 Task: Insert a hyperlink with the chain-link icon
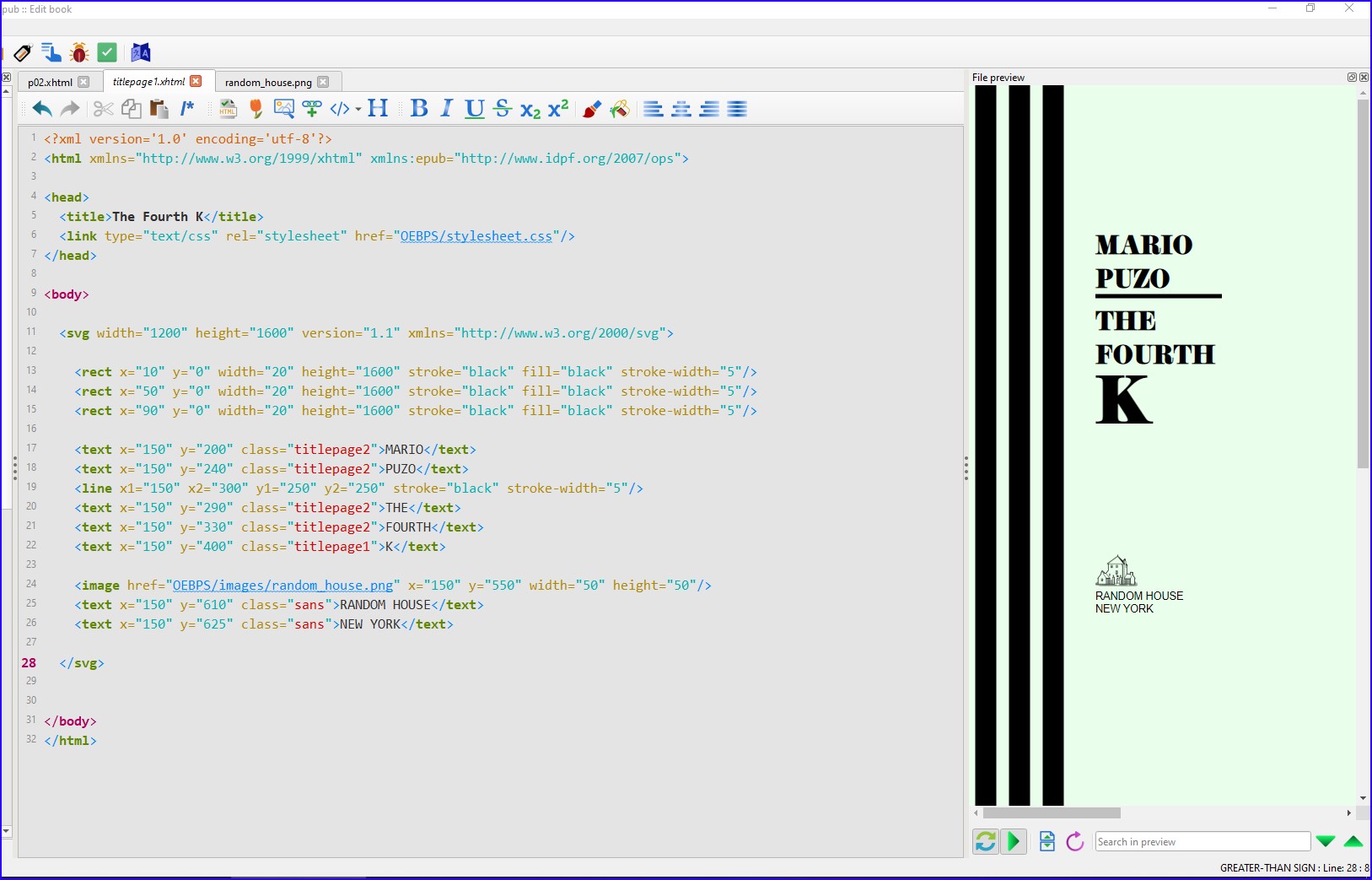(312, 109)
